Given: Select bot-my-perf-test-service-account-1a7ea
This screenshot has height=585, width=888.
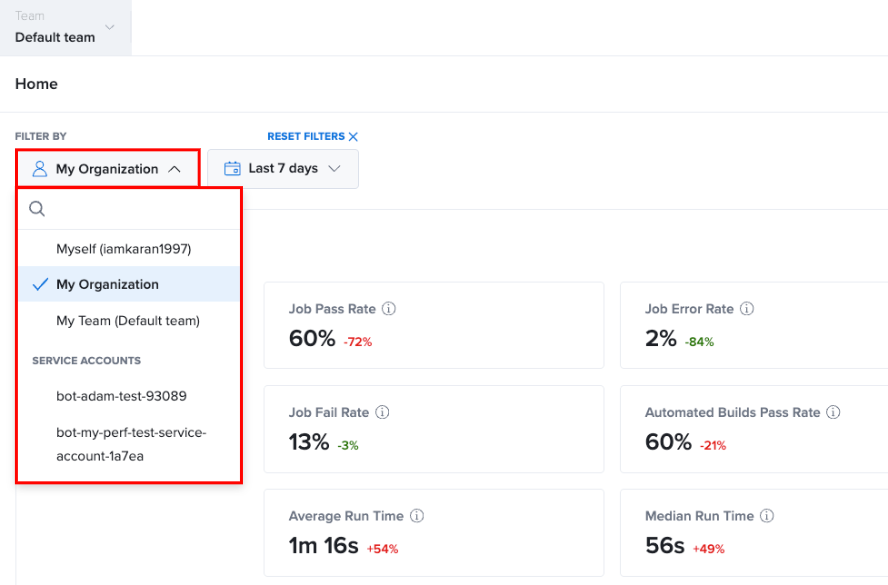Looking at the screenshot, I should click(129, 444).
